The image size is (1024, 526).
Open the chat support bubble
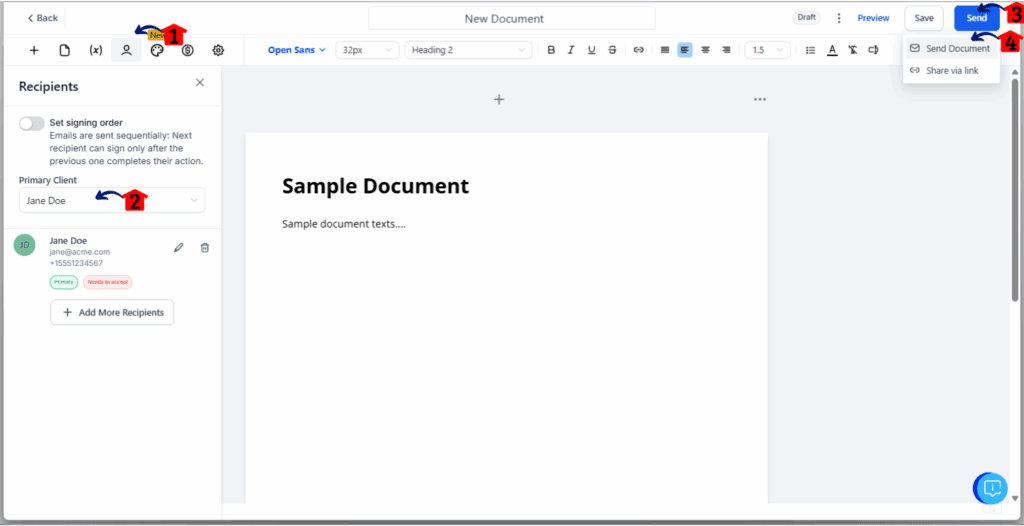991,487
